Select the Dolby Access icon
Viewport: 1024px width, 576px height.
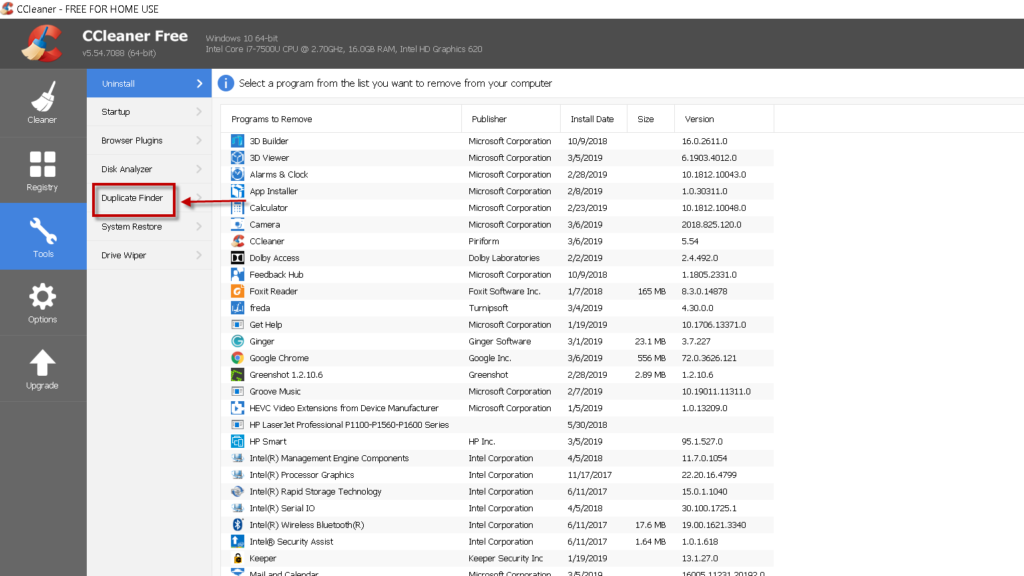click(238, 258)
